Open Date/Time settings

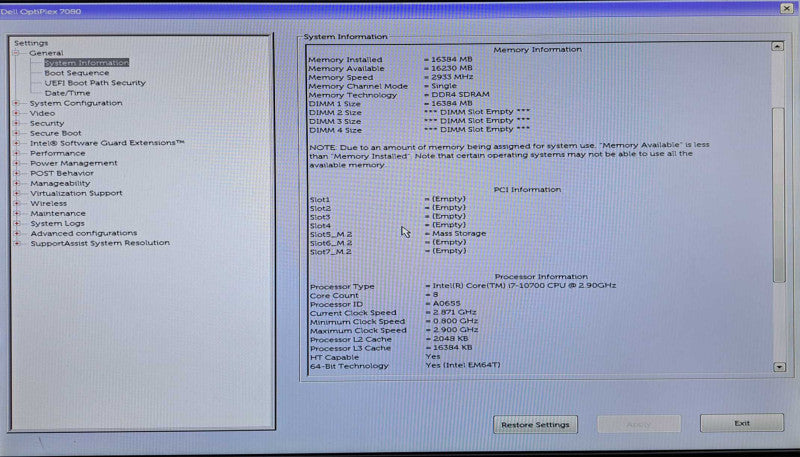point(67,93)
